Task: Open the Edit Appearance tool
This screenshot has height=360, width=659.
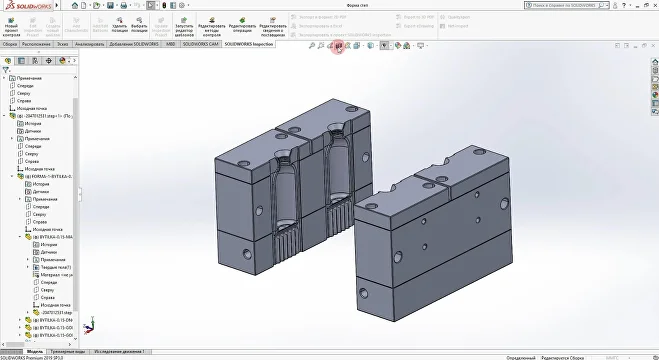Action: 398,45
